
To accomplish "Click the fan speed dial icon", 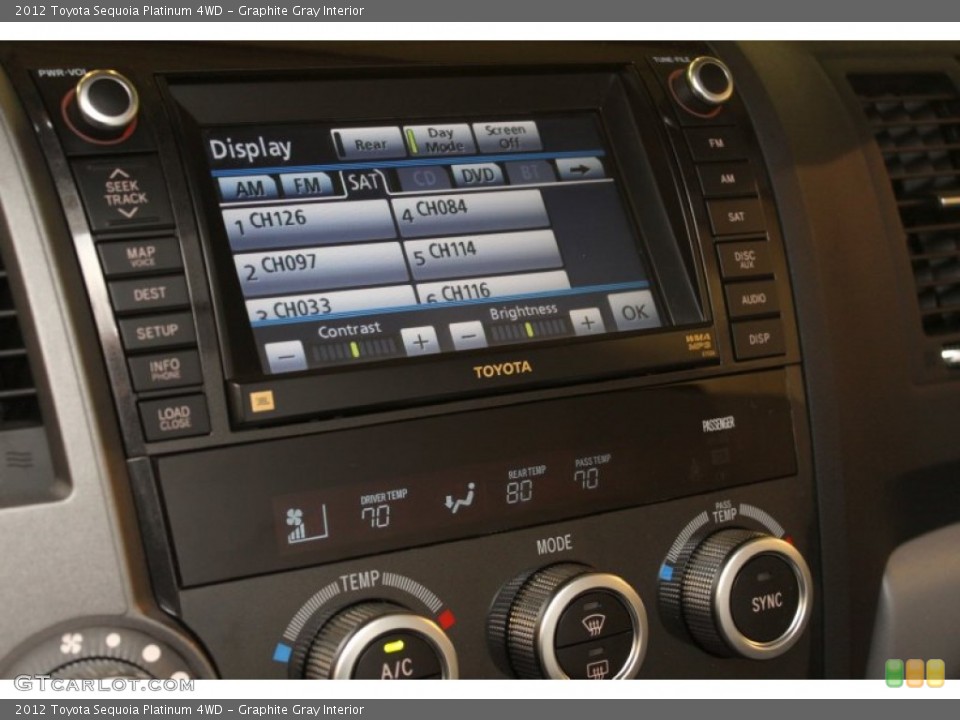I will pos(71,643).
